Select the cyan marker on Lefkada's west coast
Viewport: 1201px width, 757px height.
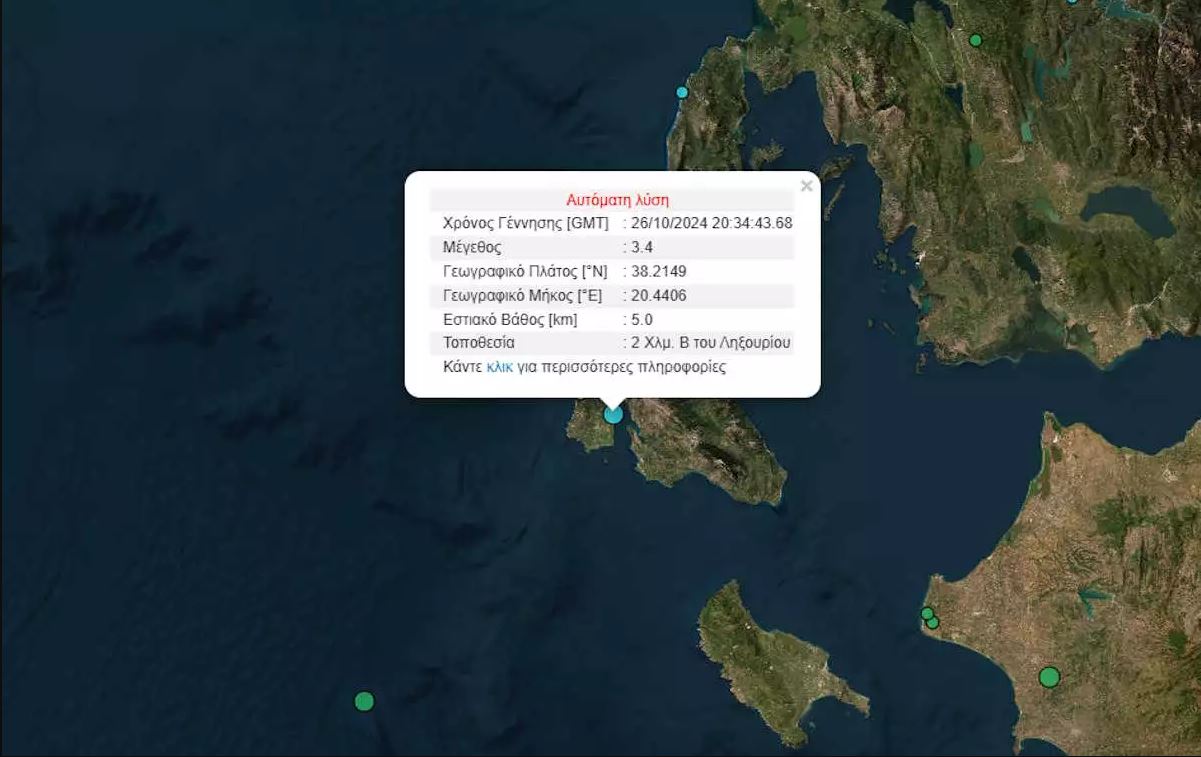click(682, 92)
